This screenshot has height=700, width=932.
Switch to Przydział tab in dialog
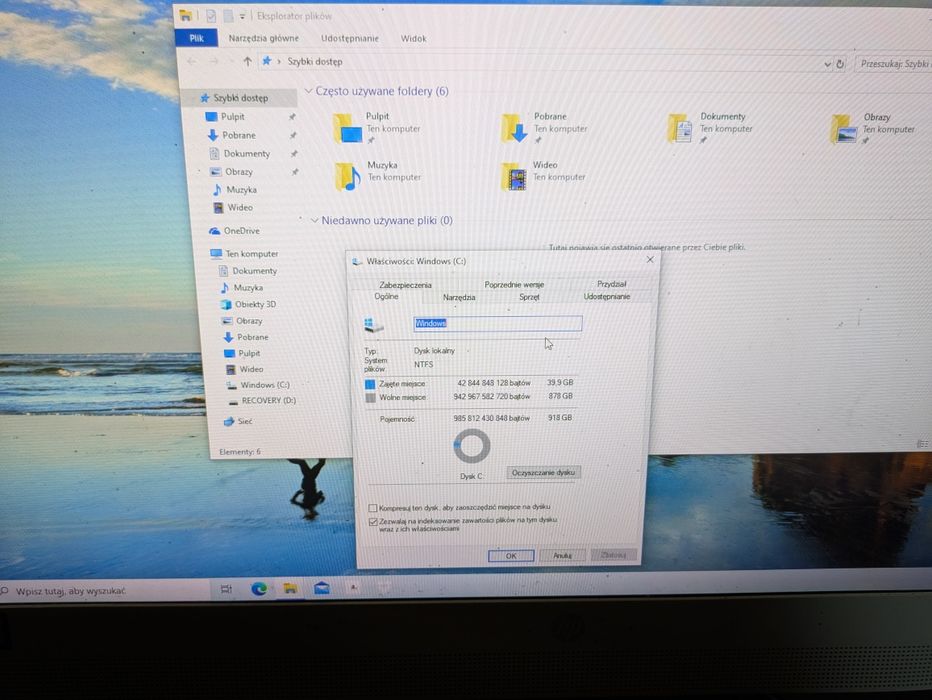(612, 284)
